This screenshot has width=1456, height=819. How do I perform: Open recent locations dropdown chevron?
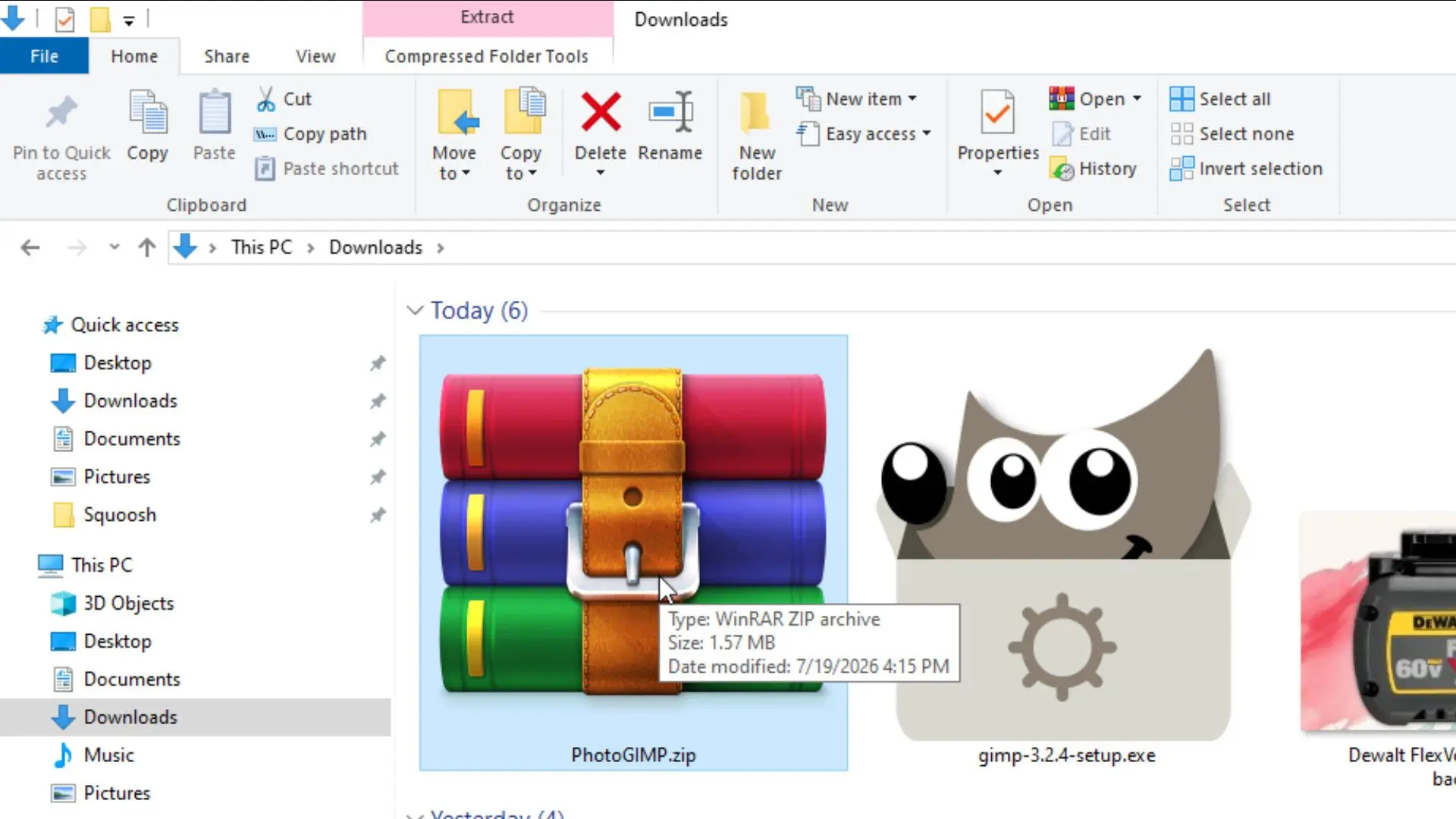pyautogui.click(x=115, y=247)
